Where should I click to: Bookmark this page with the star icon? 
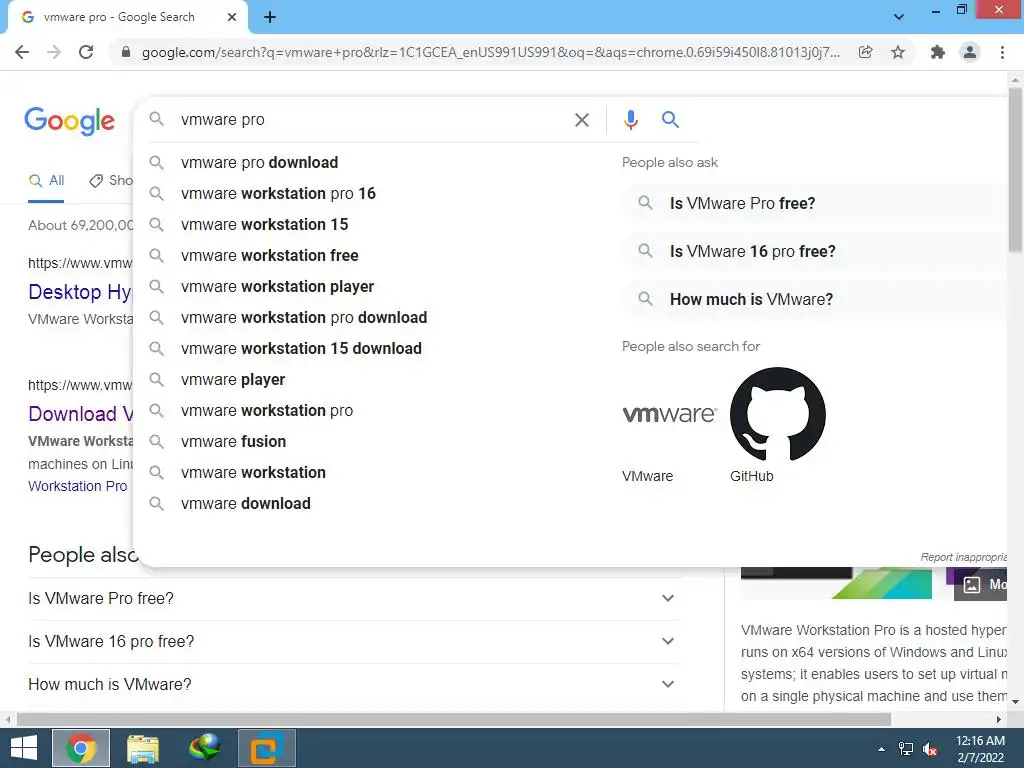pyautogui.click(x=898, y=52)
